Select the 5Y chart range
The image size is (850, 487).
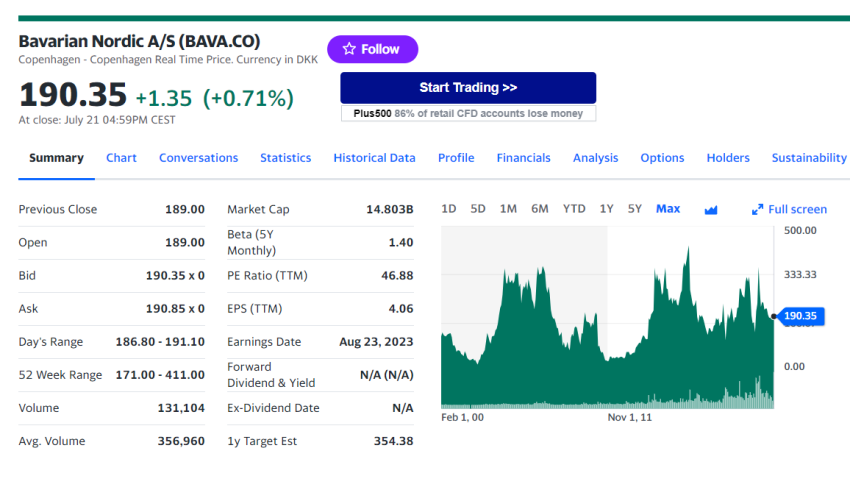click(635, 209)
